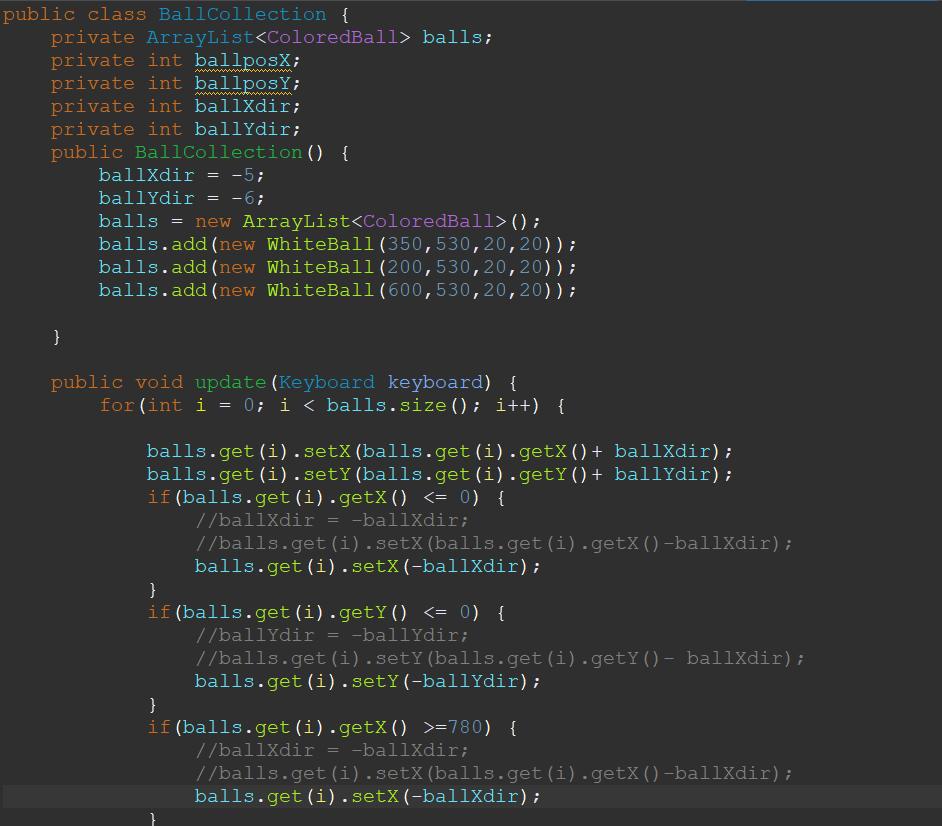Click the BallCollection class name in declaration
This screenshot has width=942, height=826.
242,14
